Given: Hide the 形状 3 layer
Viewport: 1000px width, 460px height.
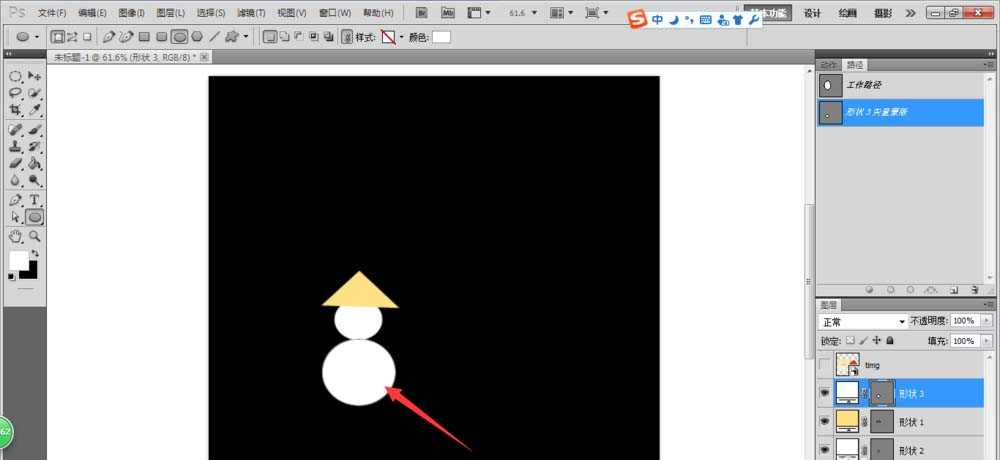Looking at the screenshot, I should (x=825, y=394).
